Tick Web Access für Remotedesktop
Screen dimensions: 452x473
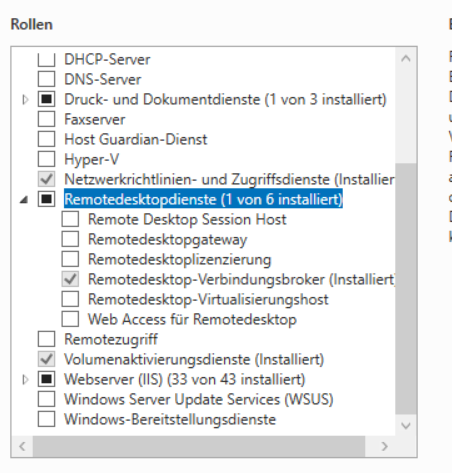pyautogui.click(x=70, y=319)
